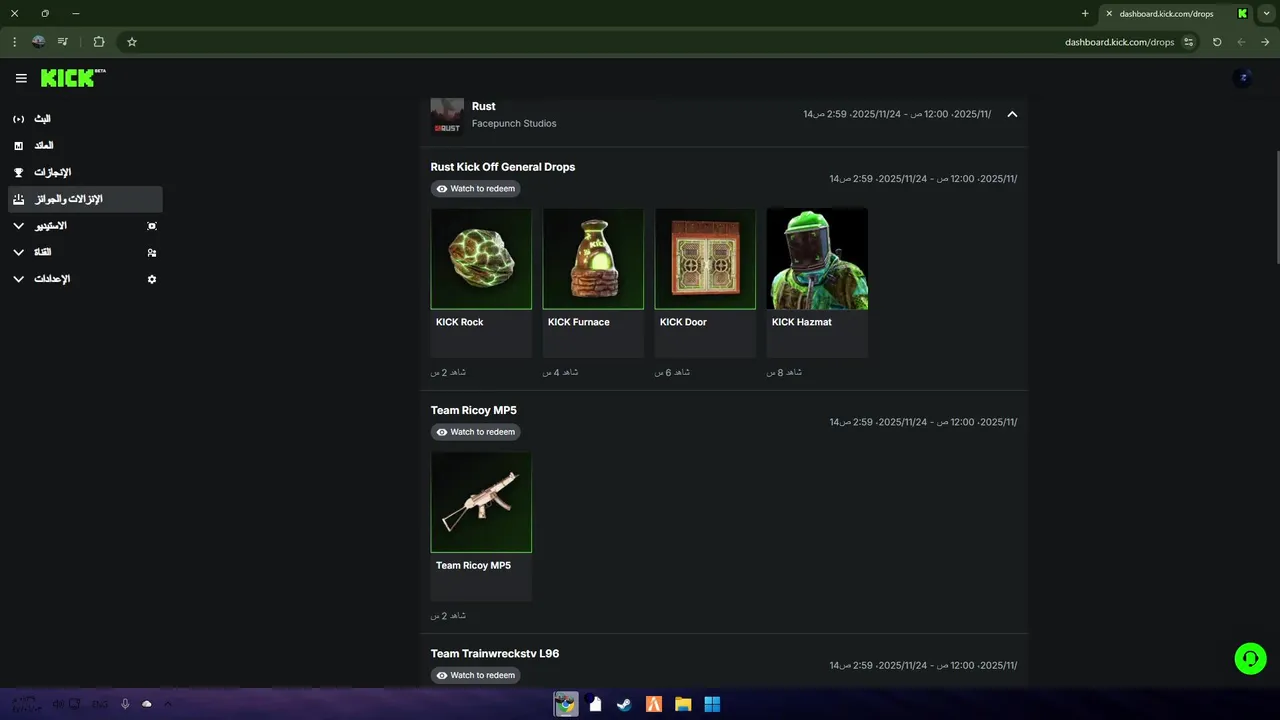Image resolution: width=1280 pixels, height=720 pixels.
Task: Close the dashboard.kick.com/drops tab
Action: [1109, 14]
